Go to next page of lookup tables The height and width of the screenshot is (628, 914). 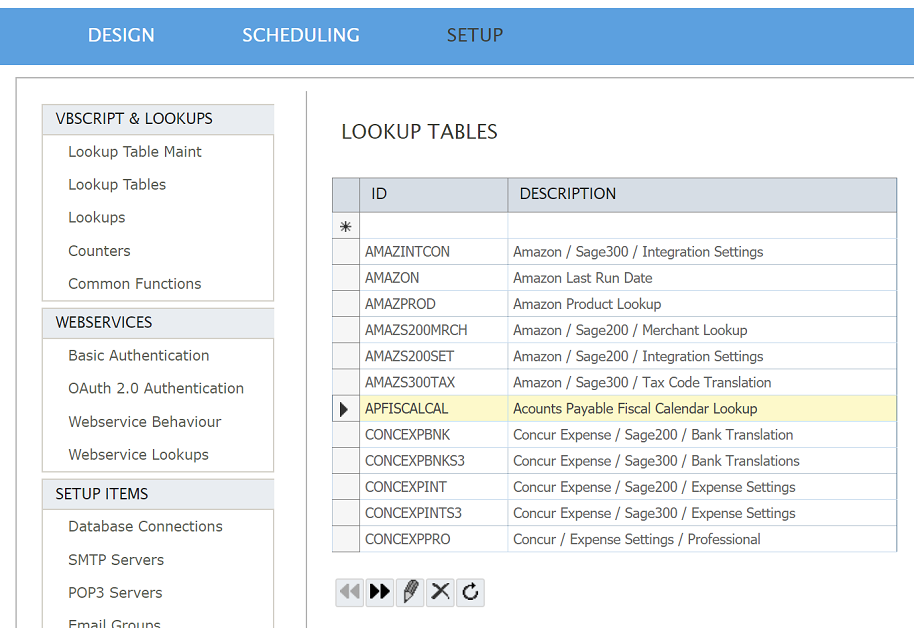click(x=380, y=592)
